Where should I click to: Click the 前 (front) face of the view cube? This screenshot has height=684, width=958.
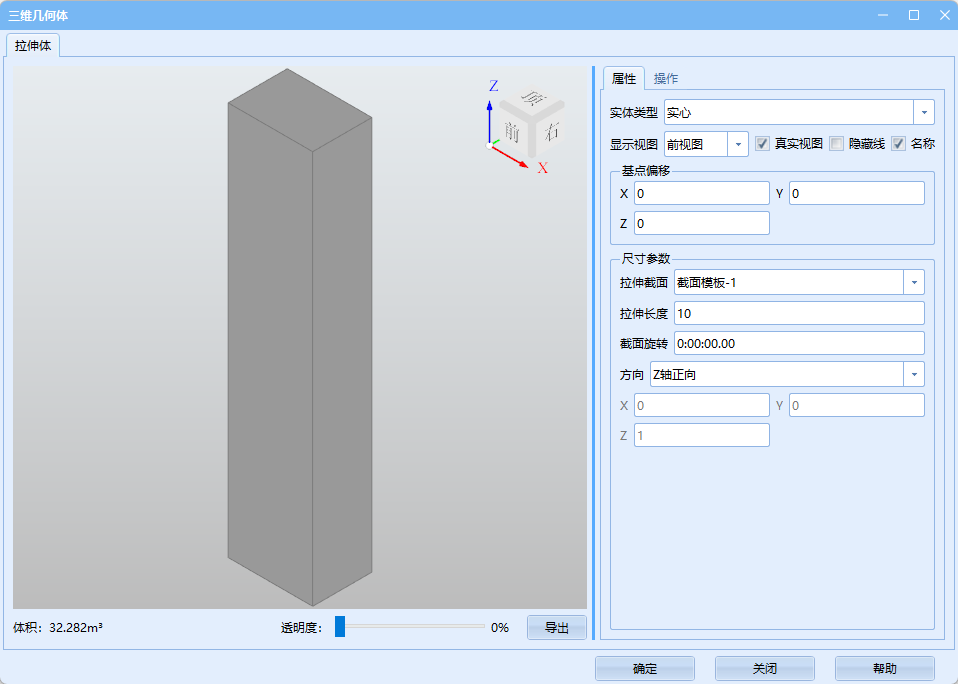pyautogui.click(x=513, y=130)
